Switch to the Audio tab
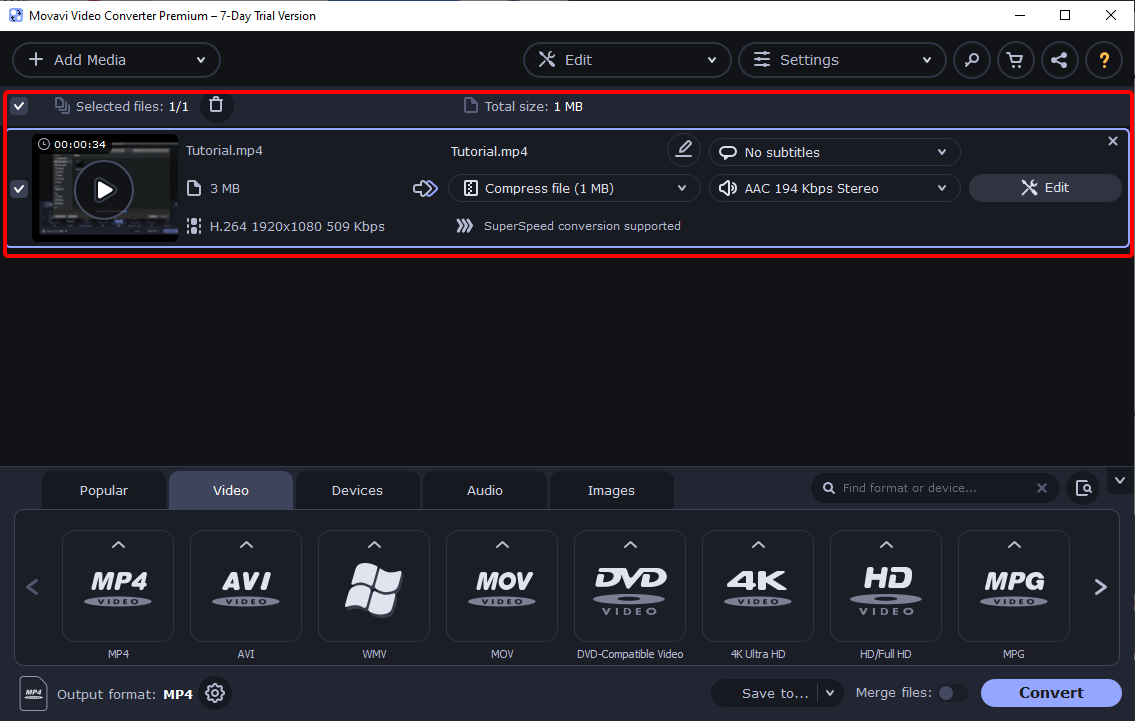The image size is (1135, 721). click(485, 490)
